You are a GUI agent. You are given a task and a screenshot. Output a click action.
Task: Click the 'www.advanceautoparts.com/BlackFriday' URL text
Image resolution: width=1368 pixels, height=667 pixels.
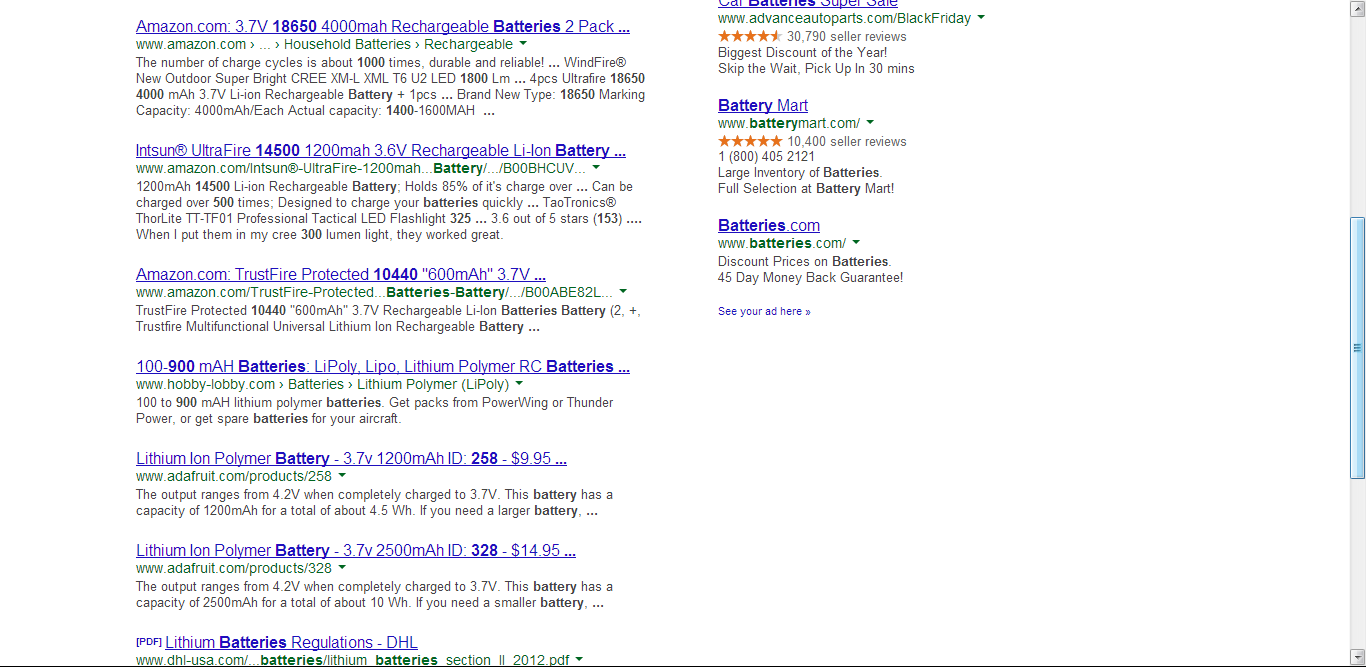845,19
